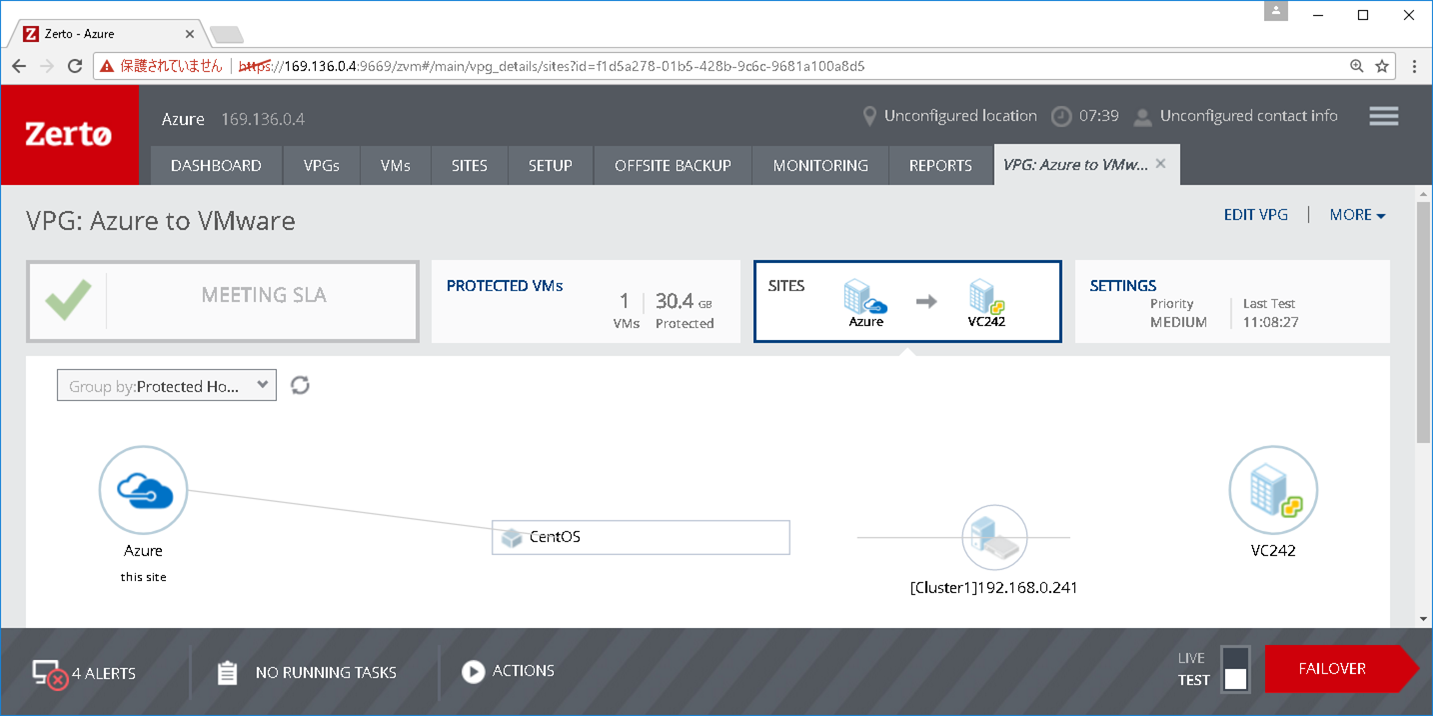1433x716 pixels.
Task: Click the 11:08:27 last test time
Action: click(x=1271, y=323)
